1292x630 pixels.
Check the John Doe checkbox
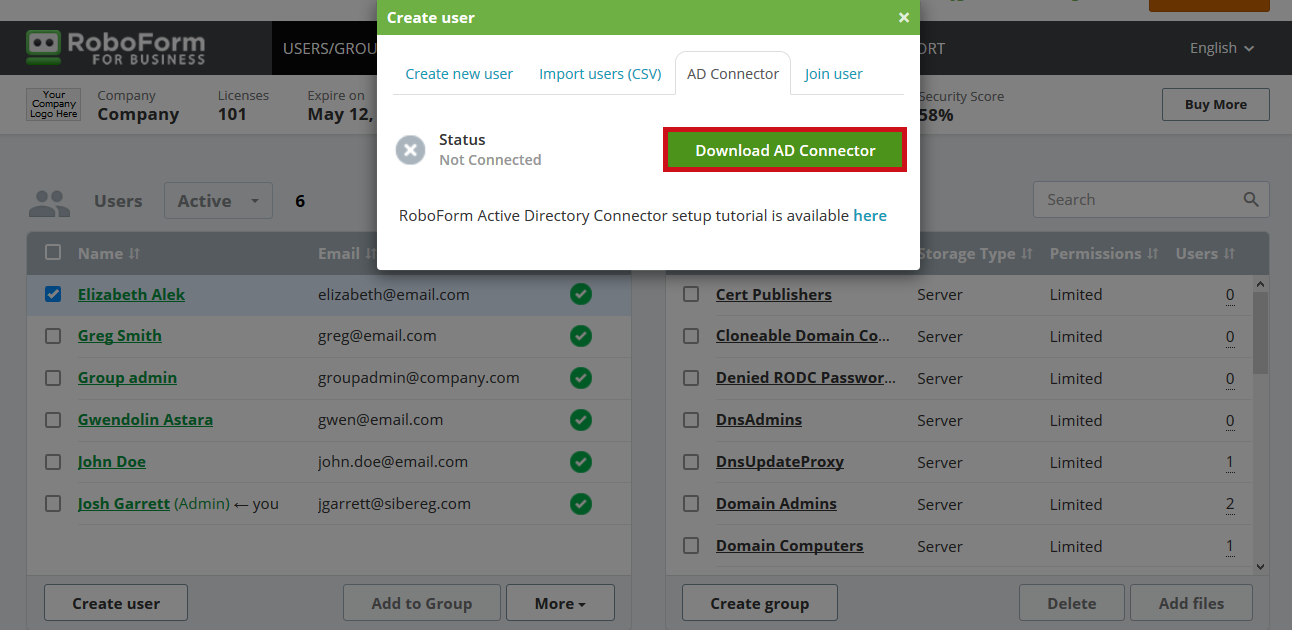point(53,462)
